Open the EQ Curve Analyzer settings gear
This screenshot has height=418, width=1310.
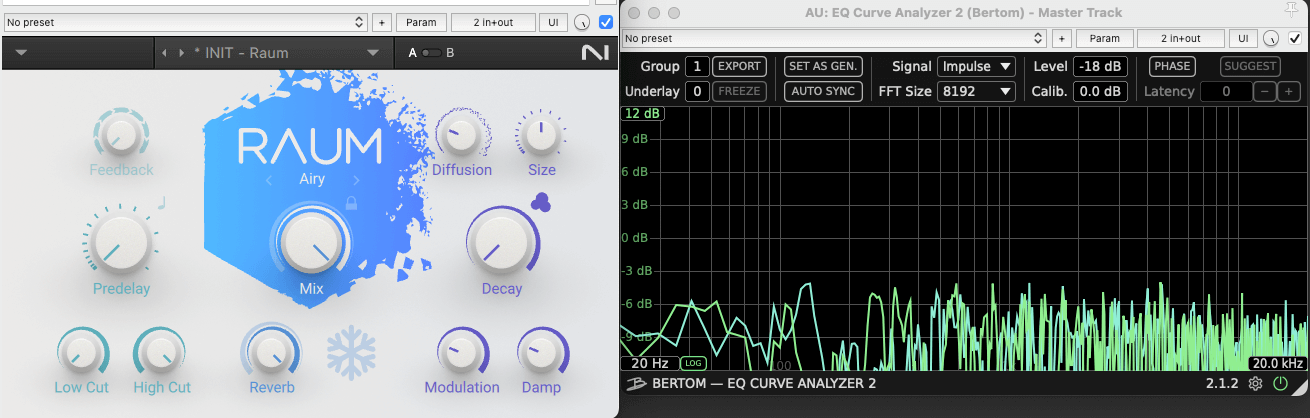[1256, 384]
